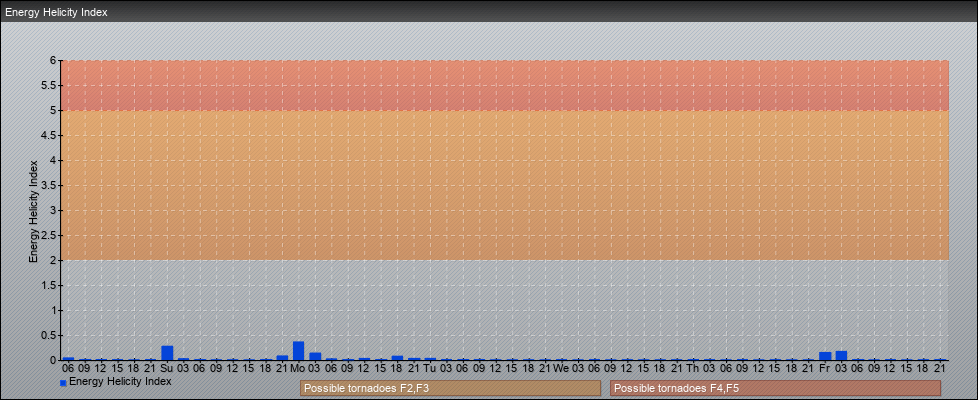Click the Th day label on the x-axis

pyautogui.click(x=693, y=368)
